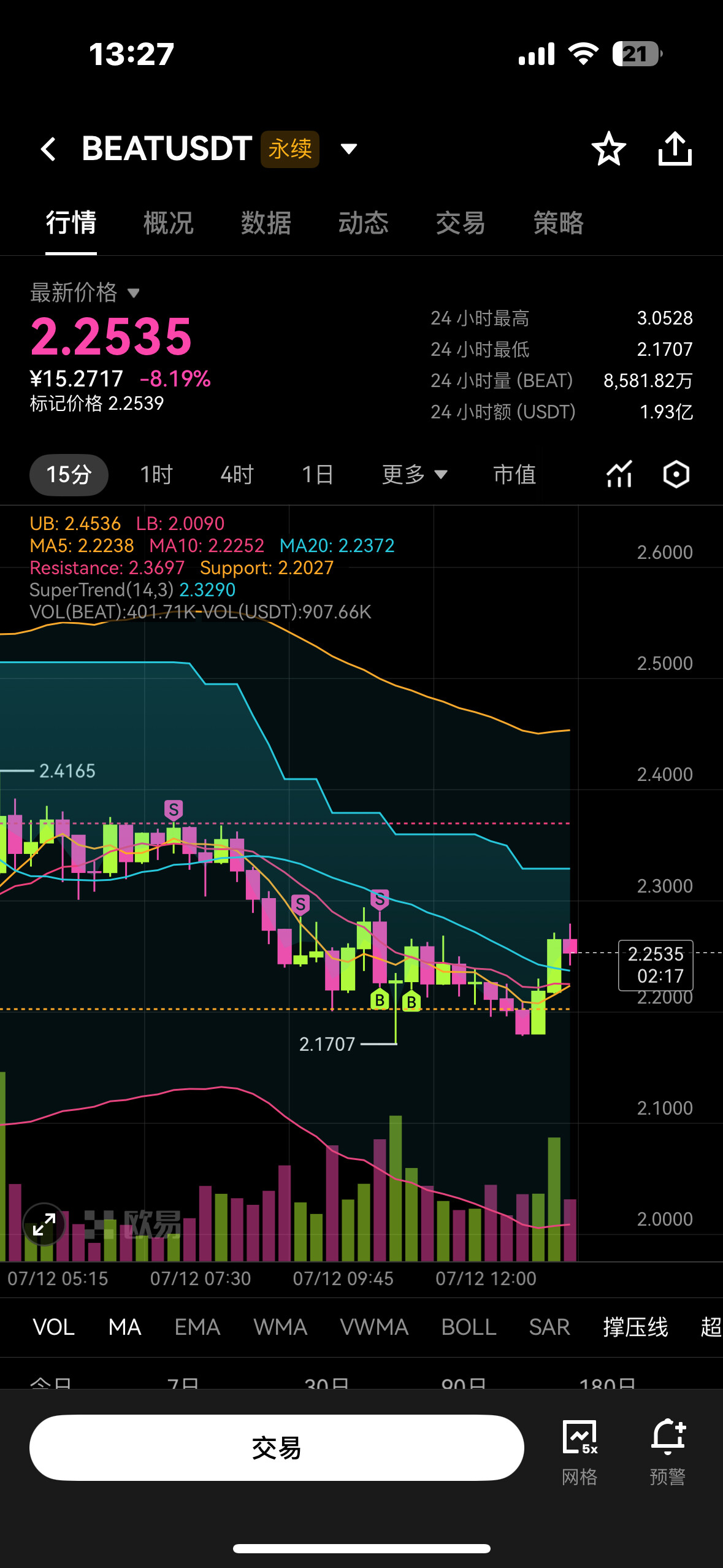Select the BOLL indicator
The height and width of the screenshot is (1568, 723).
point(469,1327)
